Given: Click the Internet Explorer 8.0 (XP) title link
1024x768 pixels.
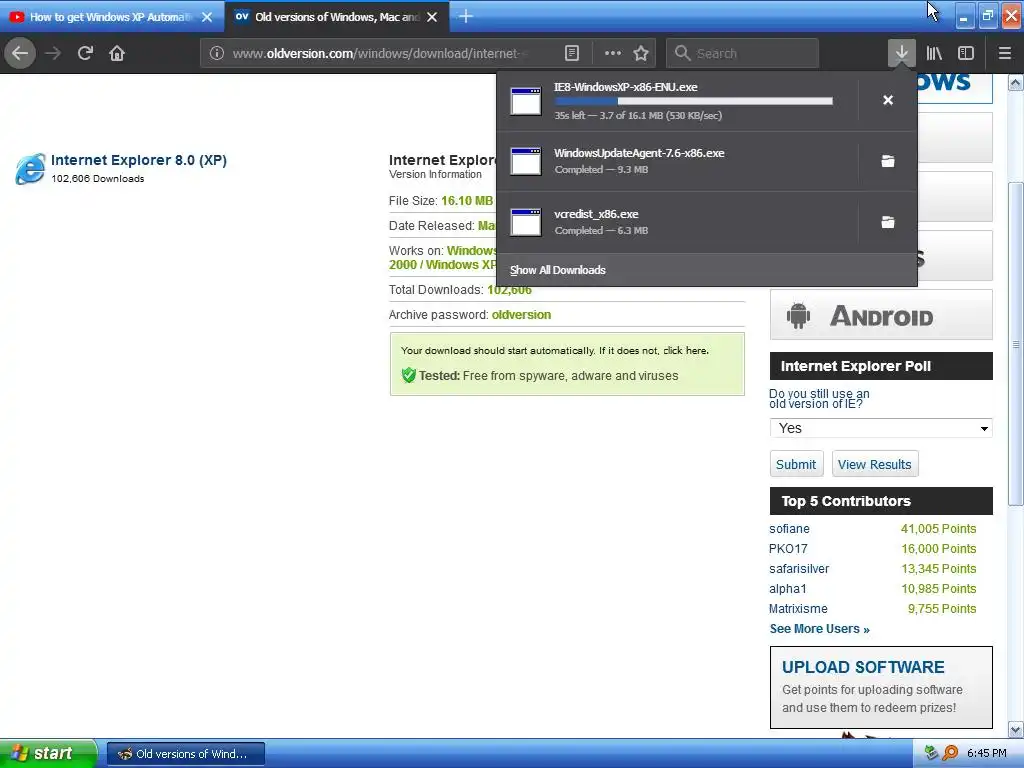Looking at the screenshot, I should pyautogui.click(x=138, y=160).
